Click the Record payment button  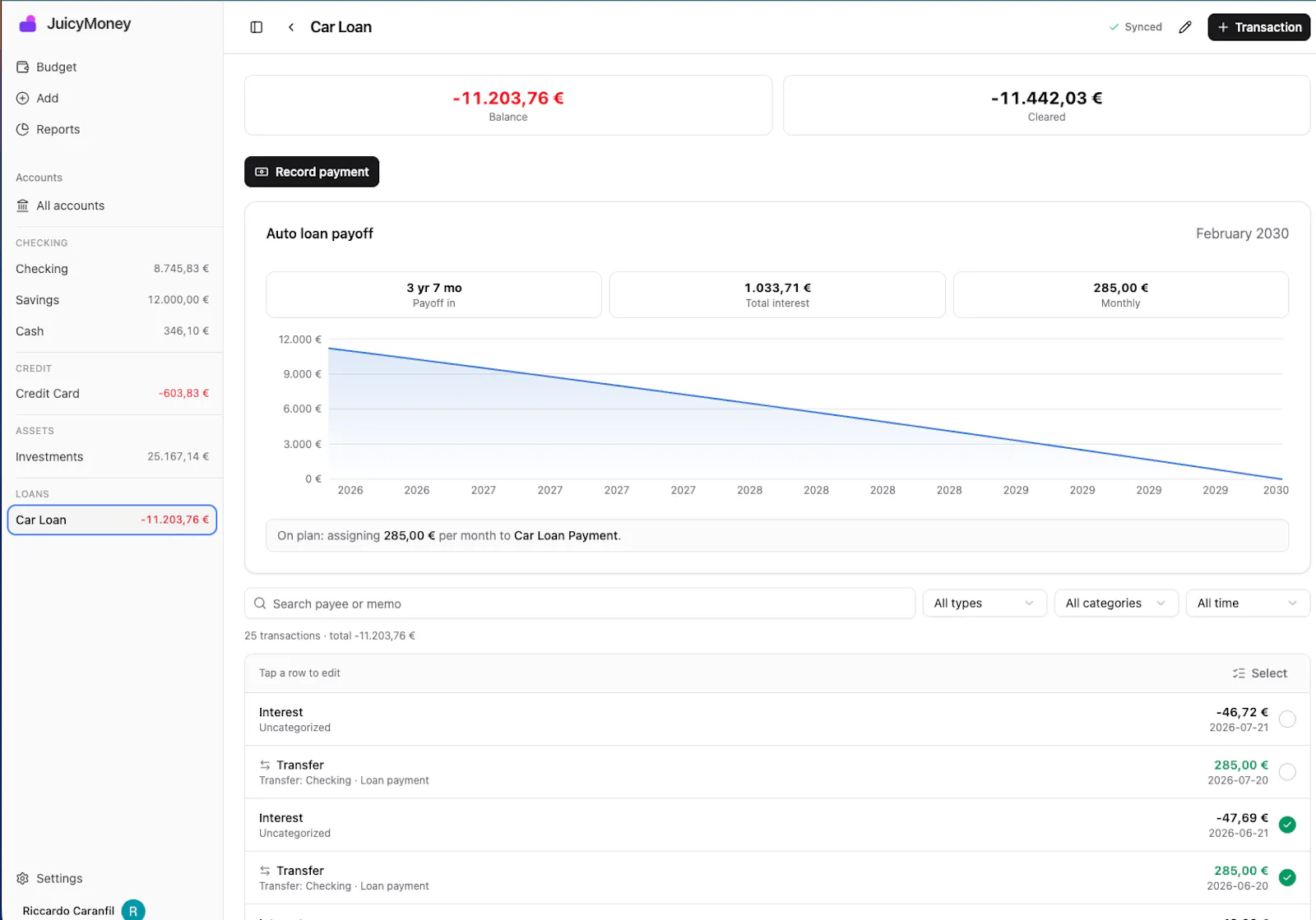tap(312, 172)
